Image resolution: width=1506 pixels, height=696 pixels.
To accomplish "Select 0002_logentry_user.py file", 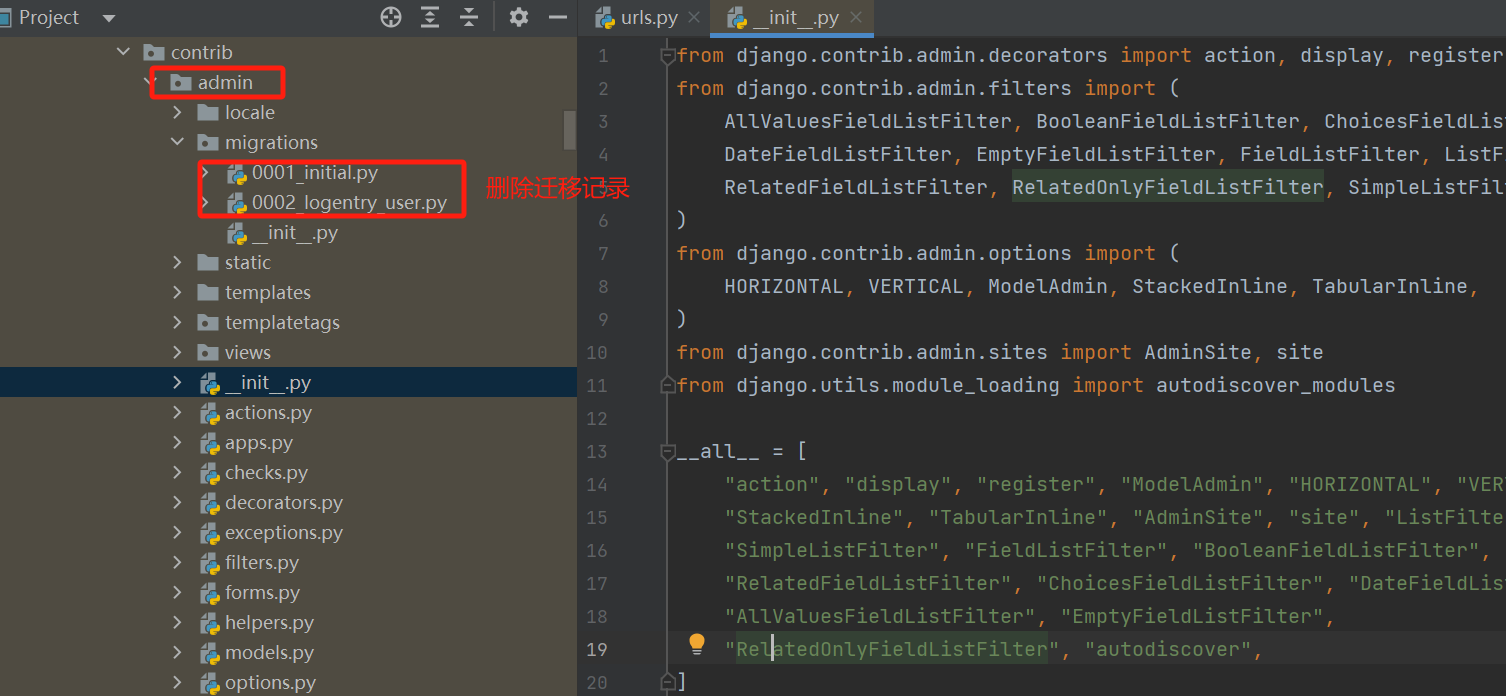I will tap(349, 202).
